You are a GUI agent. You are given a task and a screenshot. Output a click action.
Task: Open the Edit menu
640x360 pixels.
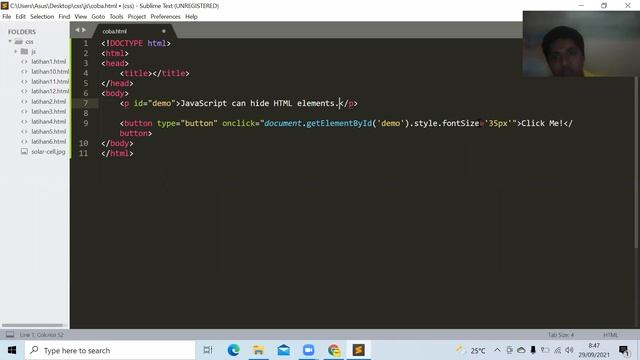tap(20, 17)
